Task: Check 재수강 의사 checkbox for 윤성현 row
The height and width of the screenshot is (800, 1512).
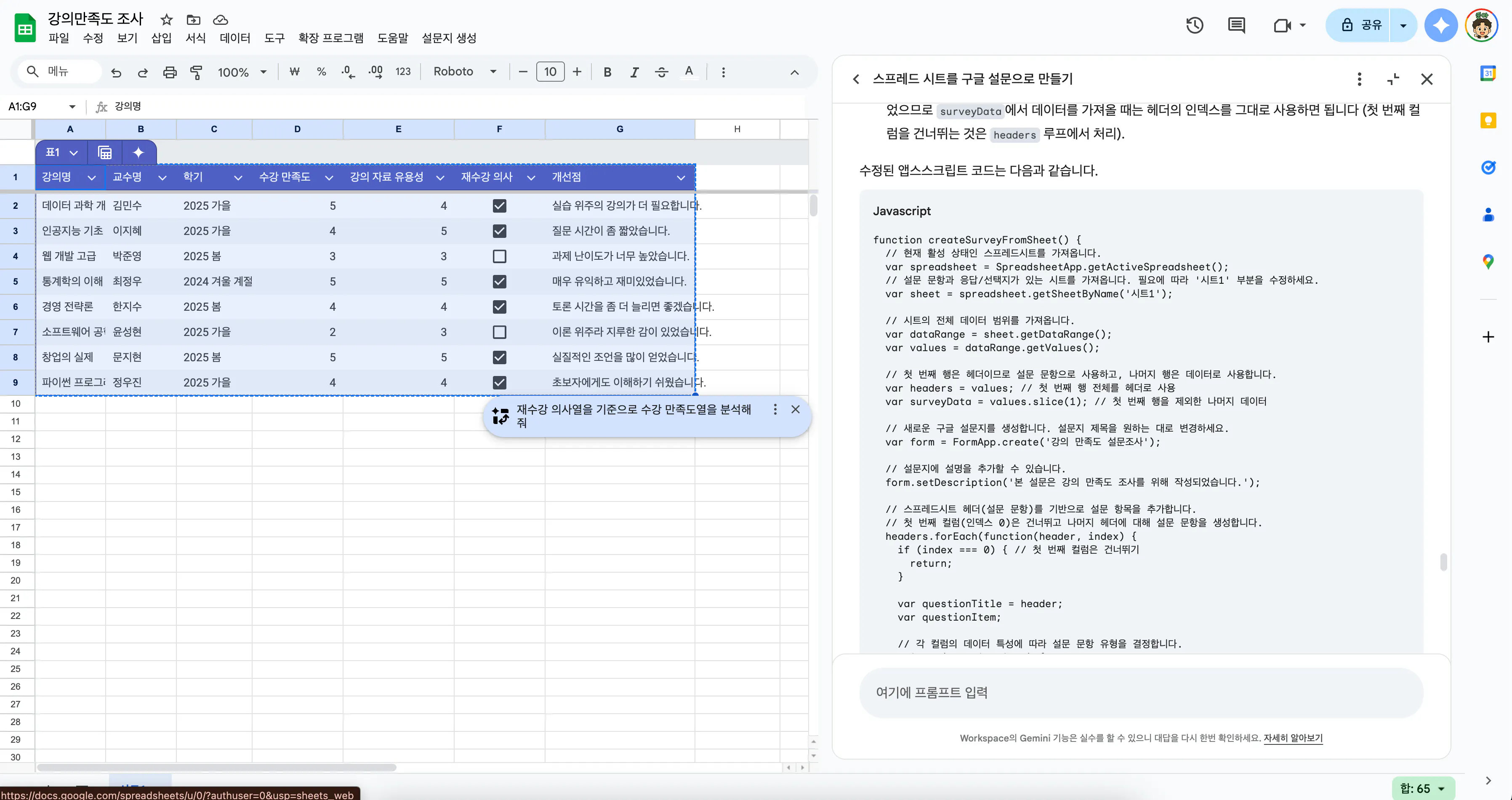Action: (500, 332)
